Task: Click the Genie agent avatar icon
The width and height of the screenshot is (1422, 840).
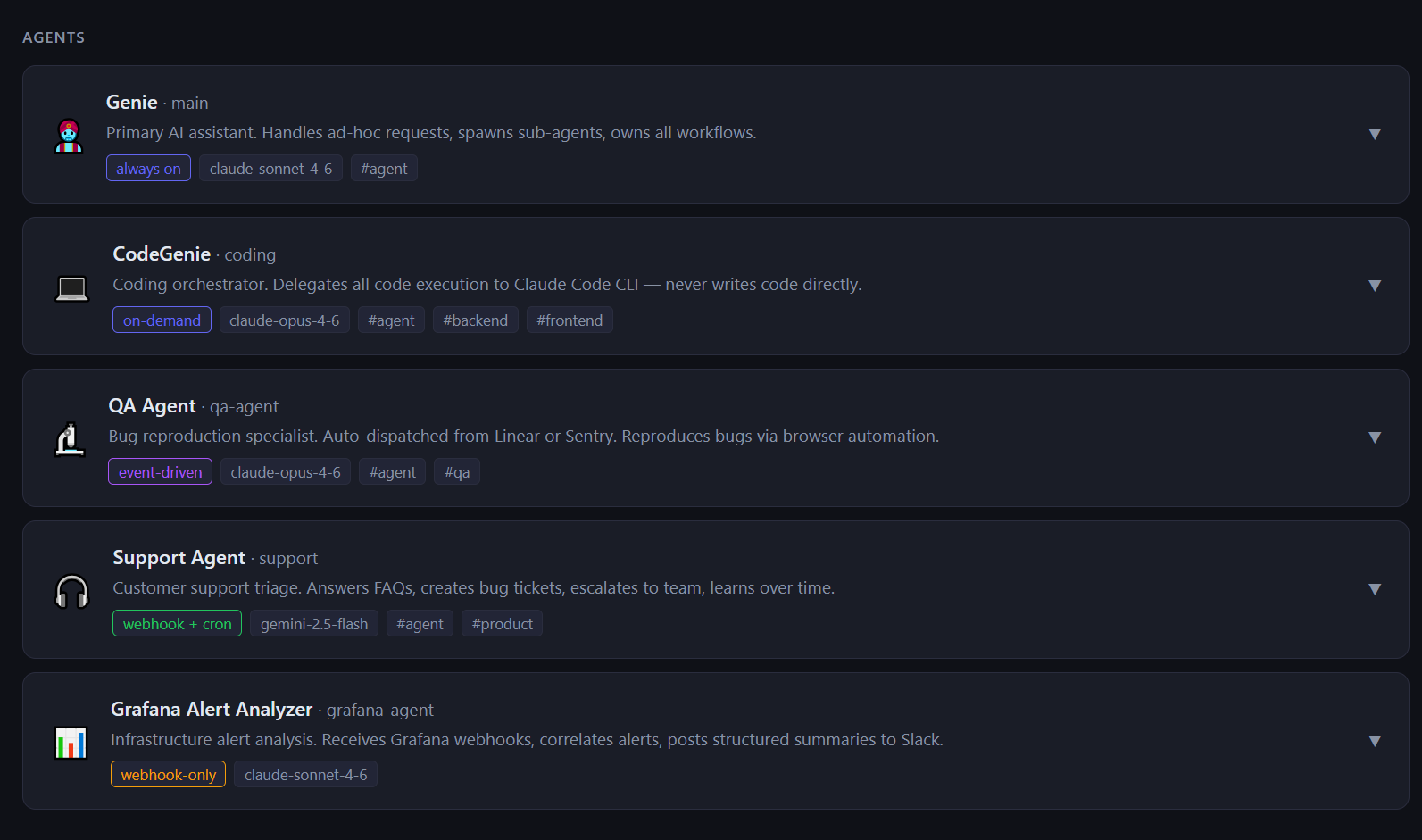Action: [69, 136]
